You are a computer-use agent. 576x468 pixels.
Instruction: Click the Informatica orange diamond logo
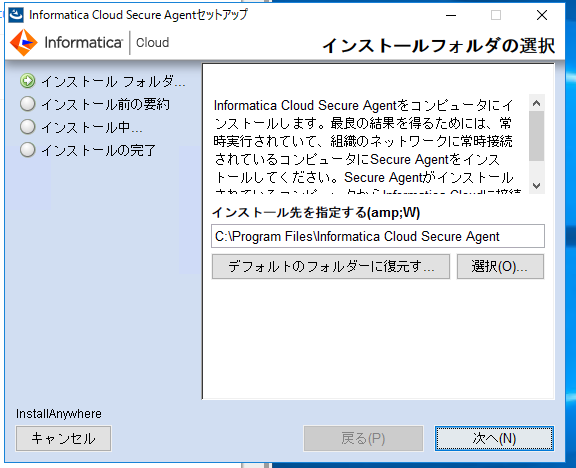[24, 43]
